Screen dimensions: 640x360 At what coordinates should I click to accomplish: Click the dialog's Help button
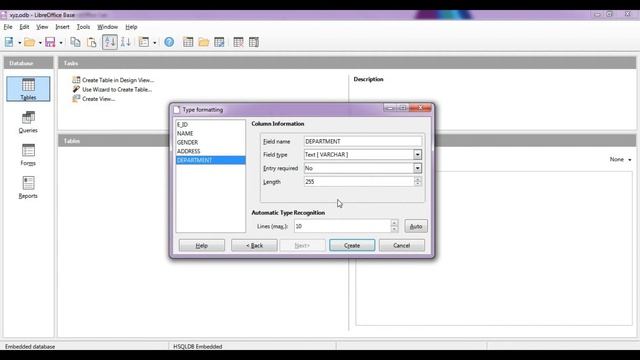[x=202, y=245]
